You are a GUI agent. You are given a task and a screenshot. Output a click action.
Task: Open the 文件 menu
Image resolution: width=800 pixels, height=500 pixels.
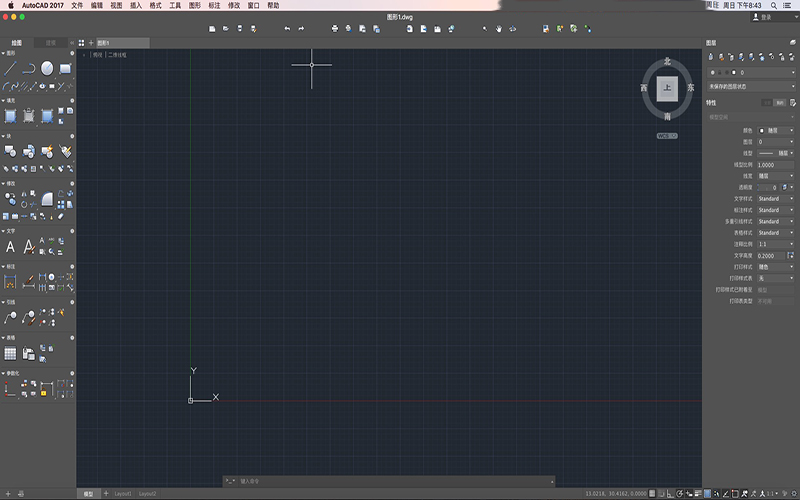coord(77,5)
